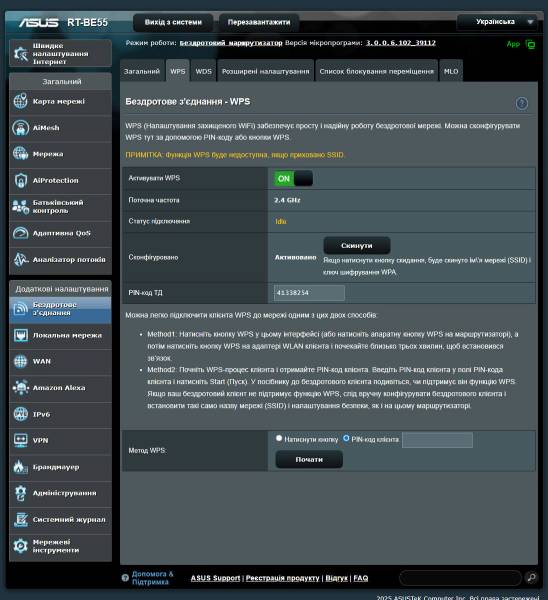Open the Системний журнал menu label
Image resolution: width=548 pixels, height=600 pixels.
click(x=69, y=520)
